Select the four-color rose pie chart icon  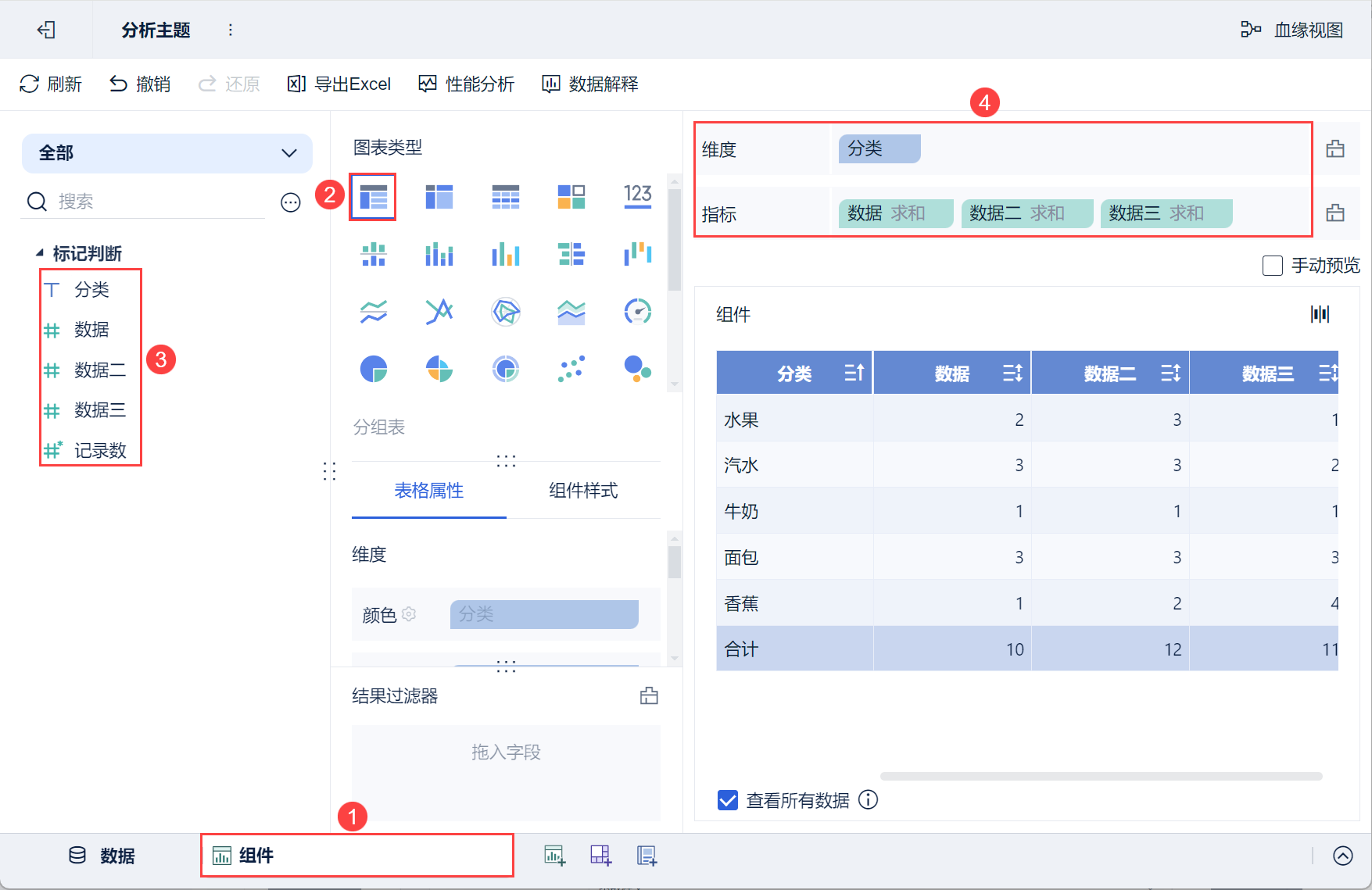[x=439, y=369]
